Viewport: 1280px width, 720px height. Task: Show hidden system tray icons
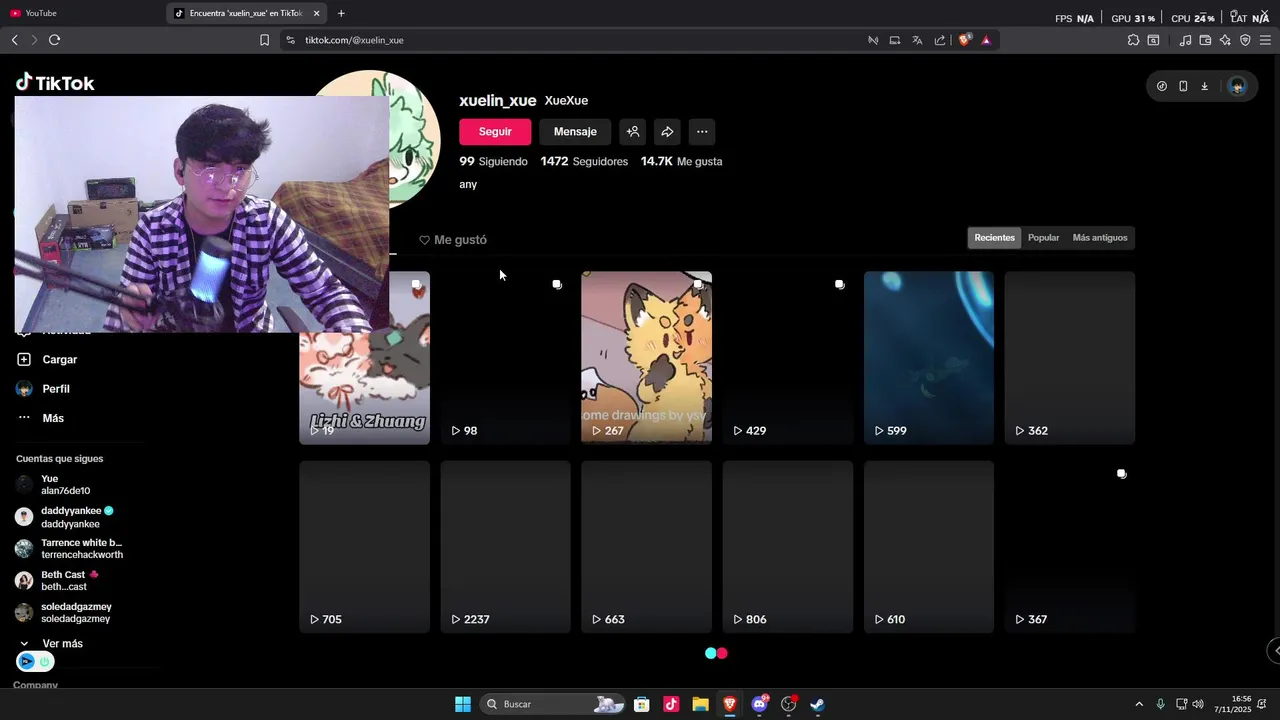(1138, 704)
